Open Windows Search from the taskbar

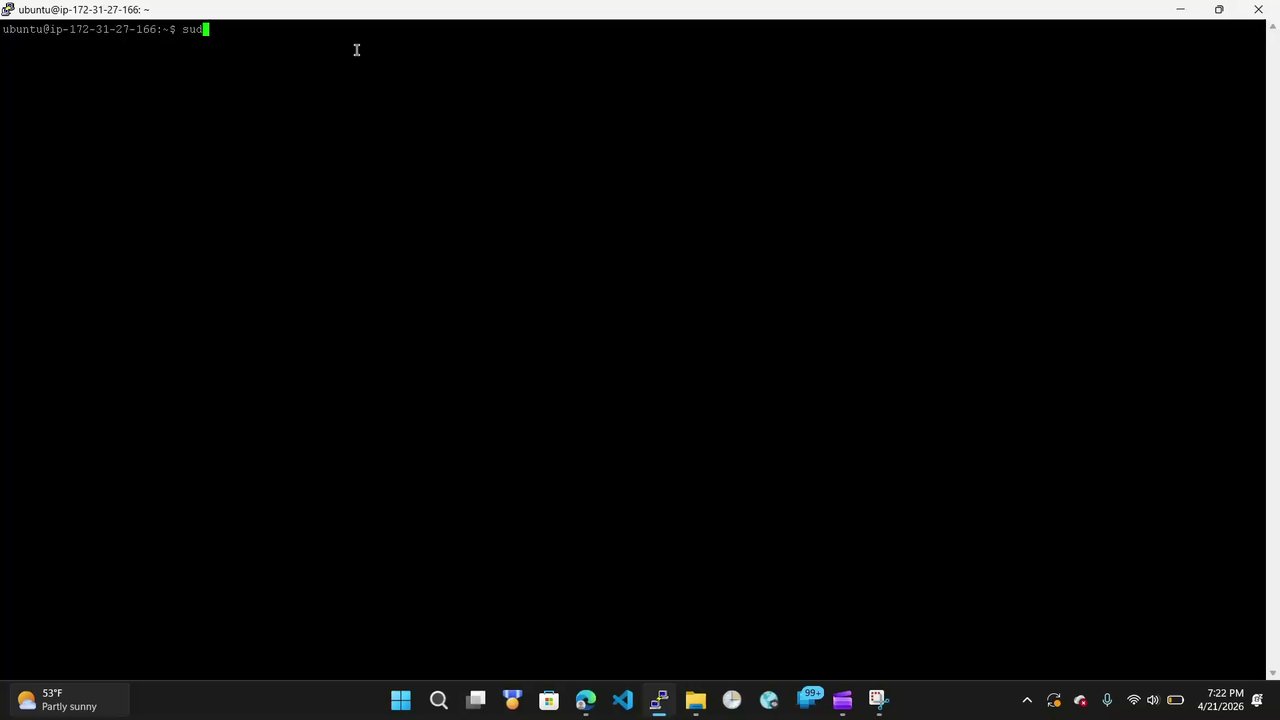(x=438, y=700)
